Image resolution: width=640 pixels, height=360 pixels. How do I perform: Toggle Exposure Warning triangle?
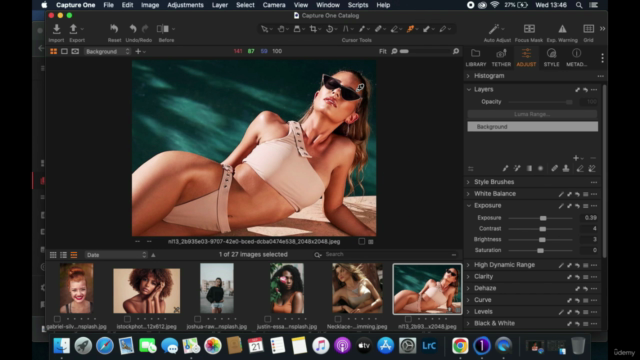(x=562, y=29)
